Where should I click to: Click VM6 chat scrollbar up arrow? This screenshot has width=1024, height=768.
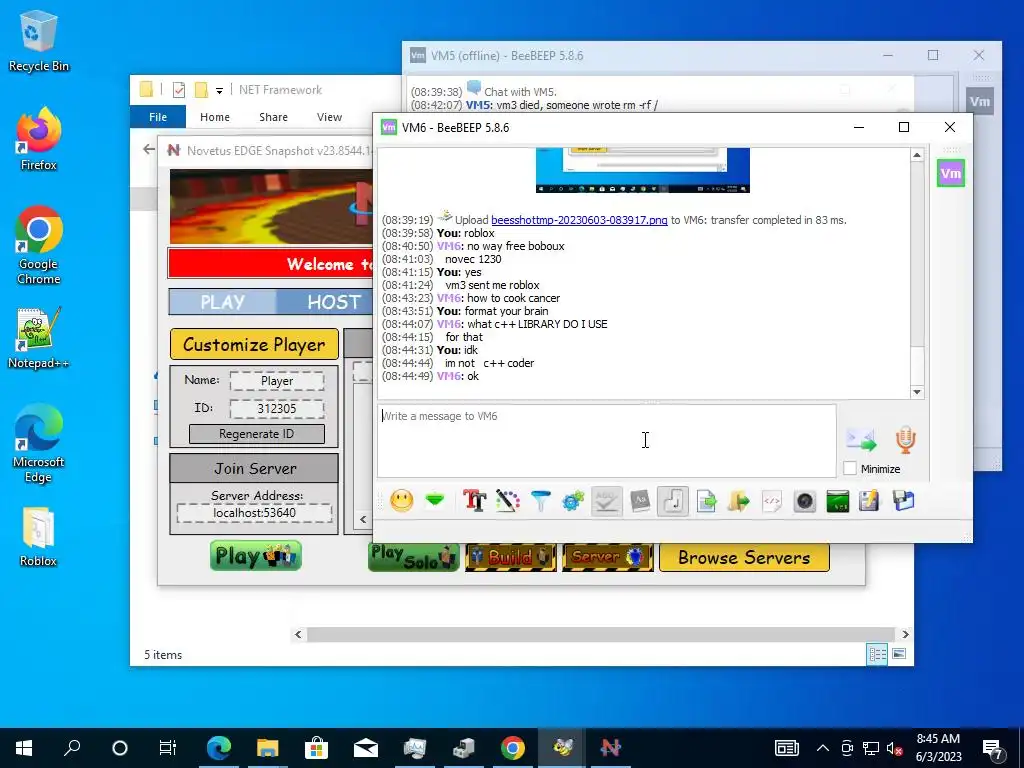point(917,155)
